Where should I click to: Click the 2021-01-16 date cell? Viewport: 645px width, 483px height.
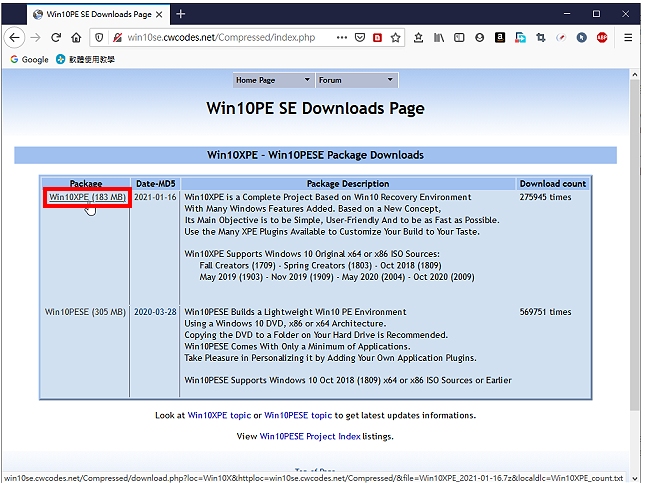point(155,197)
